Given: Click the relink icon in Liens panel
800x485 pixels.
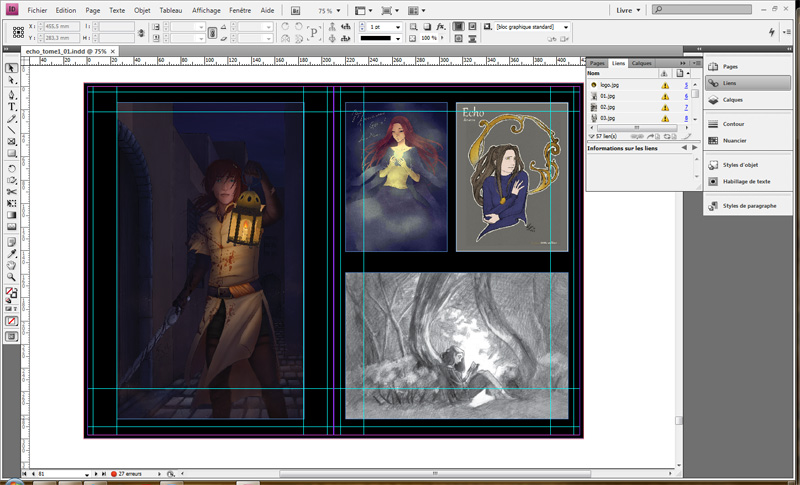Looking at the screenshot, I should [x=635, y=137].
